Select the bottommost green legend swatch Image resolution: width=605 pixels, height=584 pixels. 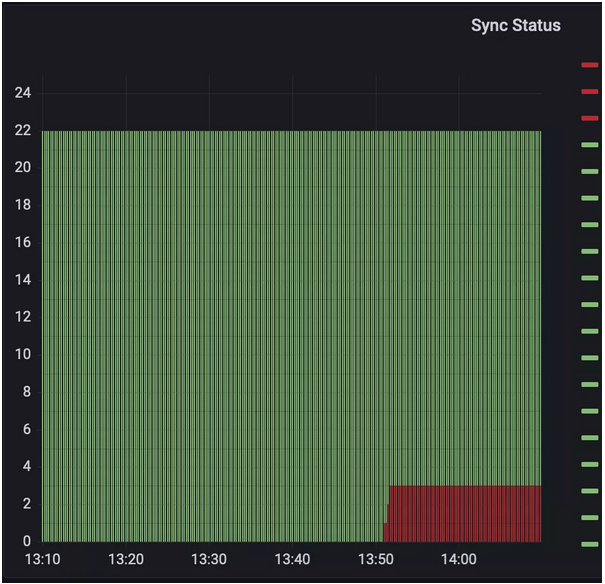[x=589, y=544]
